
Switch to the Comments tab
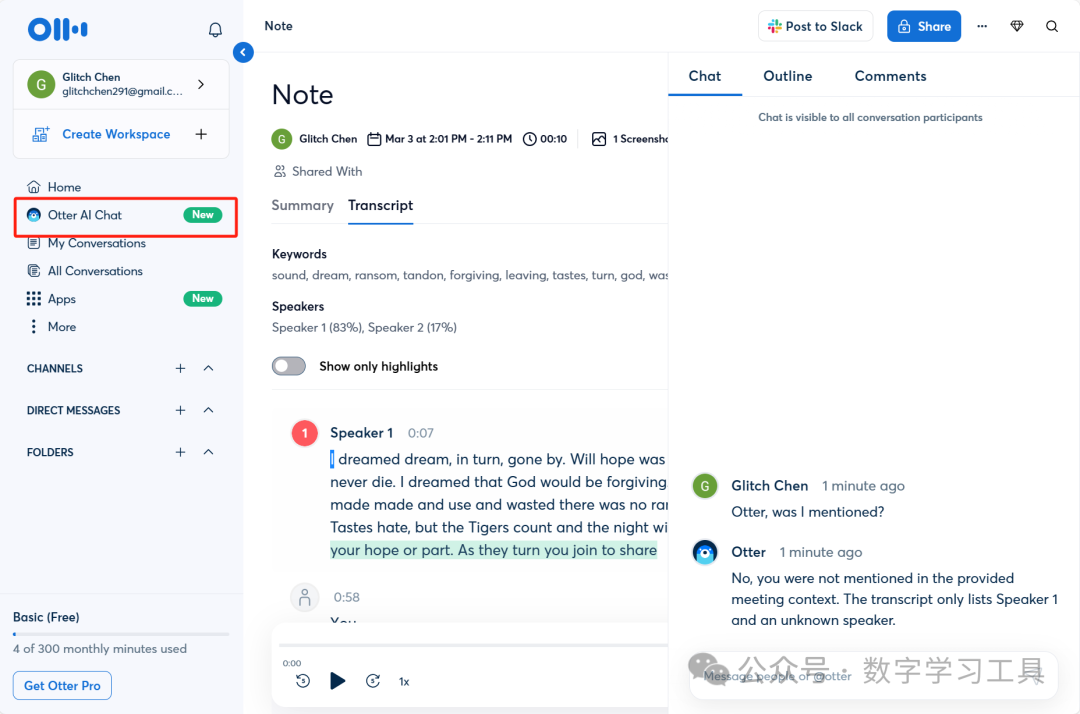[890, 76]
